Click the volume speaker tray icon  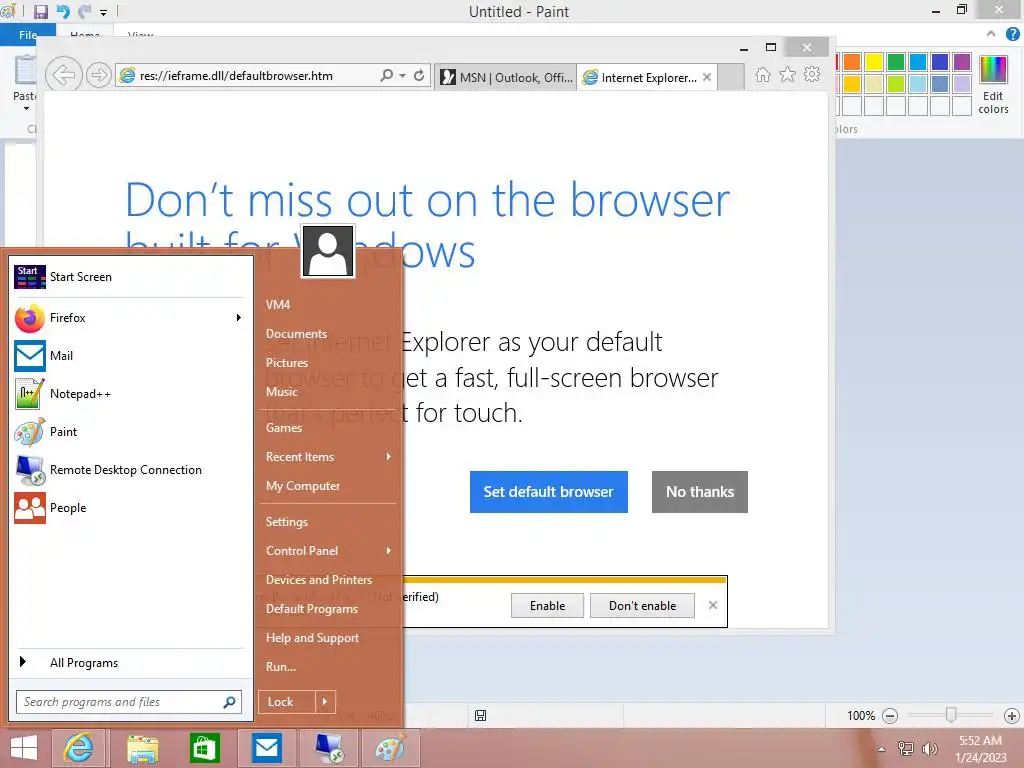coord(929,748)
